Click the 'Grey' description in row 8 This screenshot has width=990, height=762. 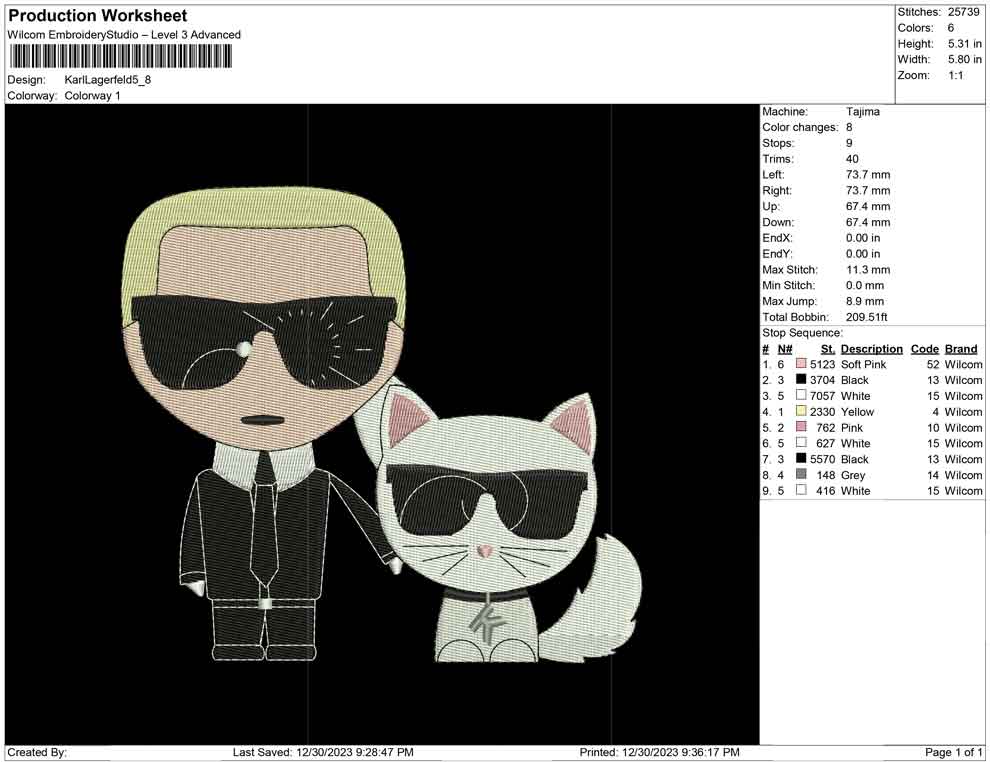(x=853, y=475)
